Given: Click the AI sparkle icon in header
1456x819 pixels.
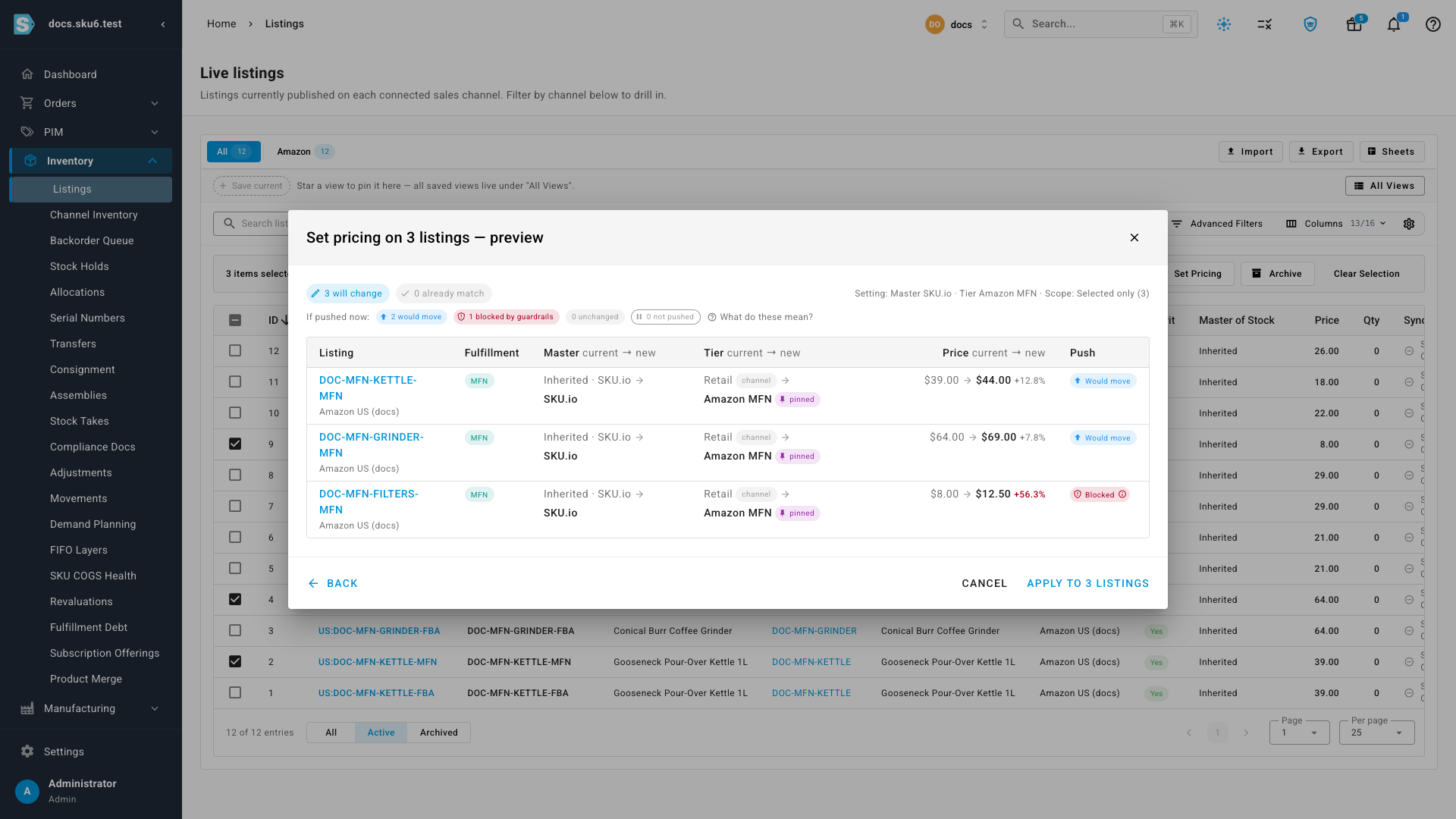Looking at the screenshot, I should 1224,24.
